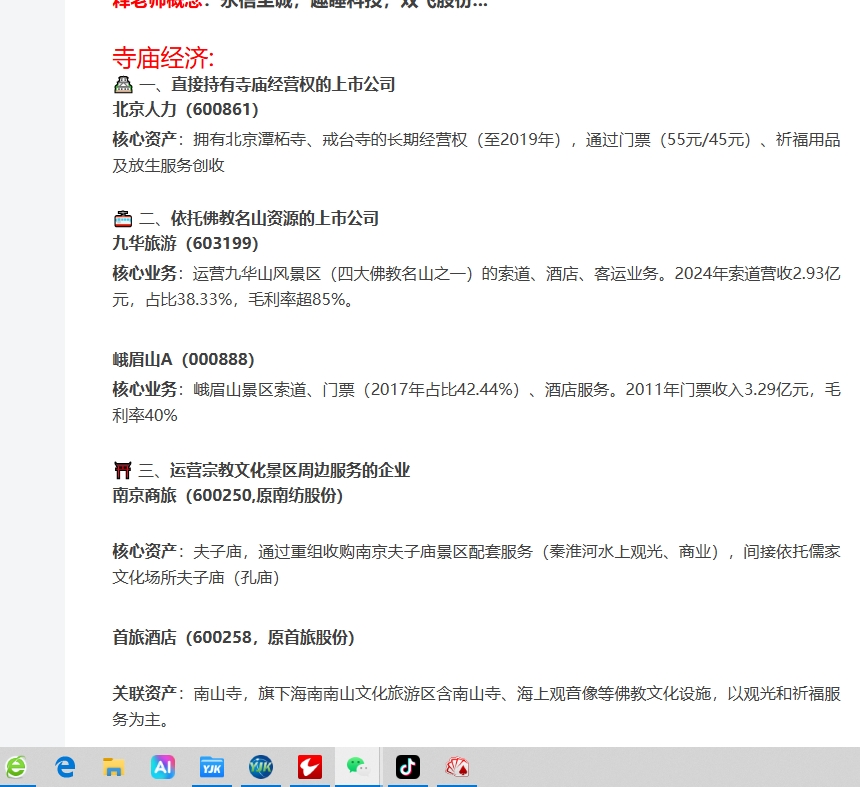Open the round YJK globe app
Image resolution: width=860 pixels, height=787 pixels.
point(261,767)
